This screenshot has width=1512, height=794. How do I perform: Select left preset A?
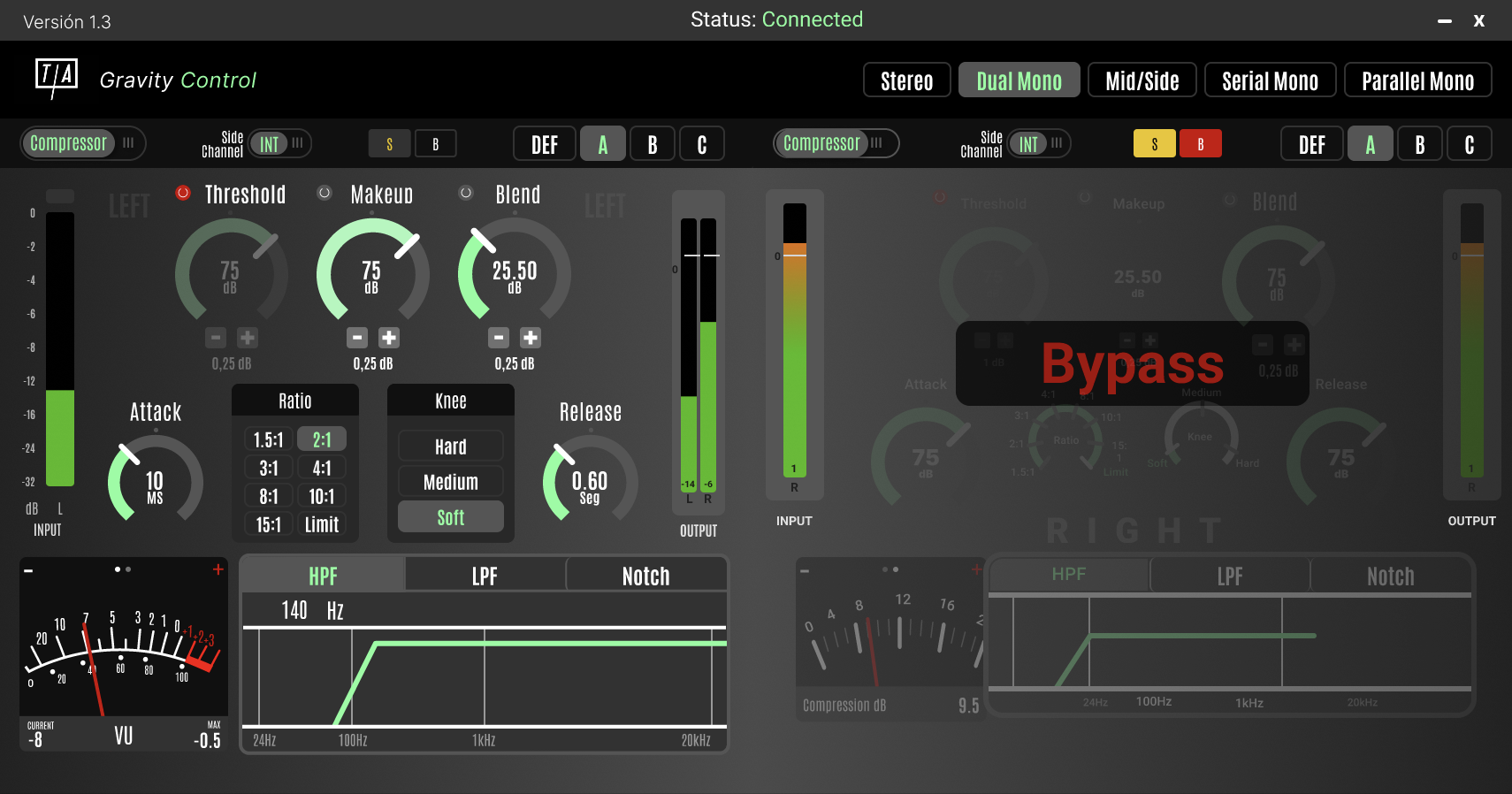[x=603, y=144]
